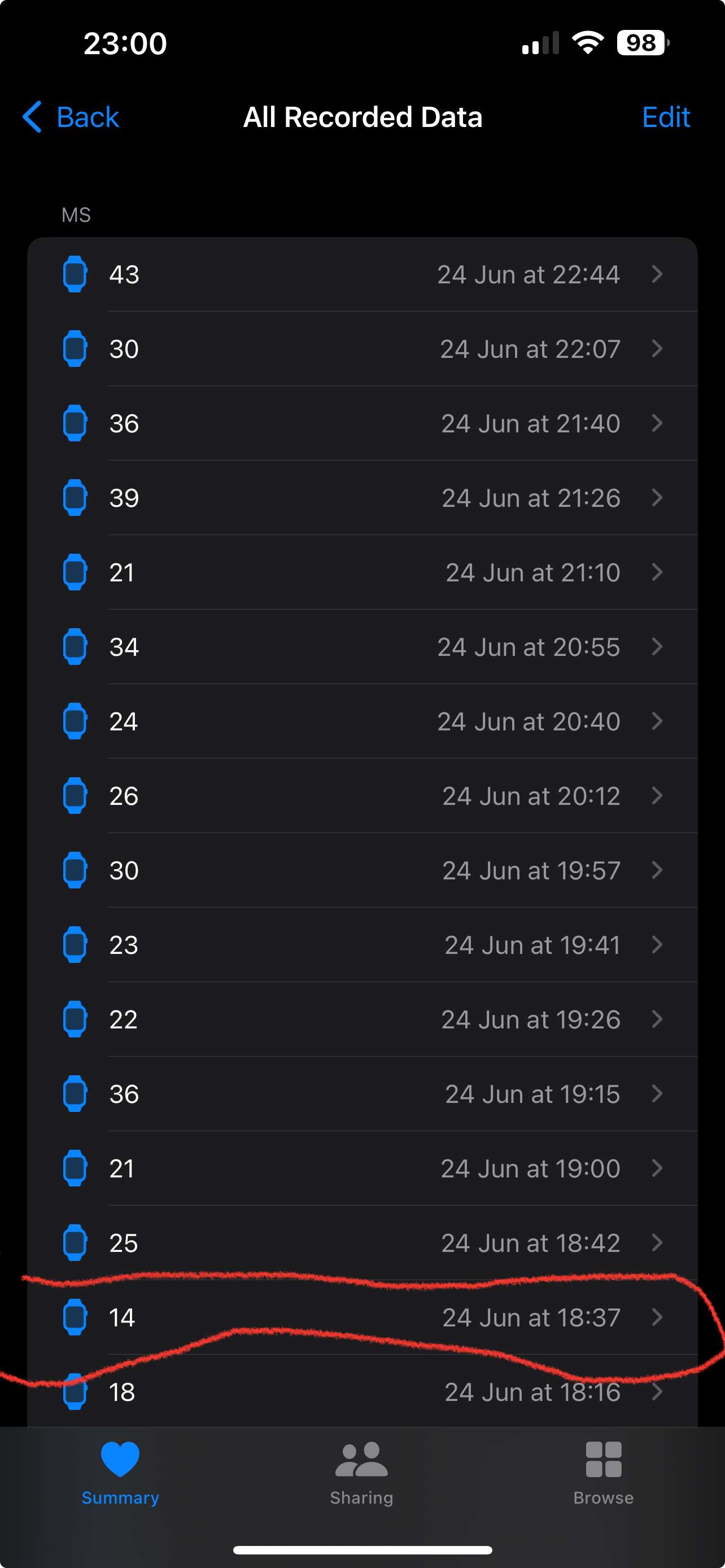Open the Browse grid tab
The image size is (725, 1568).
click(603, 1473)
